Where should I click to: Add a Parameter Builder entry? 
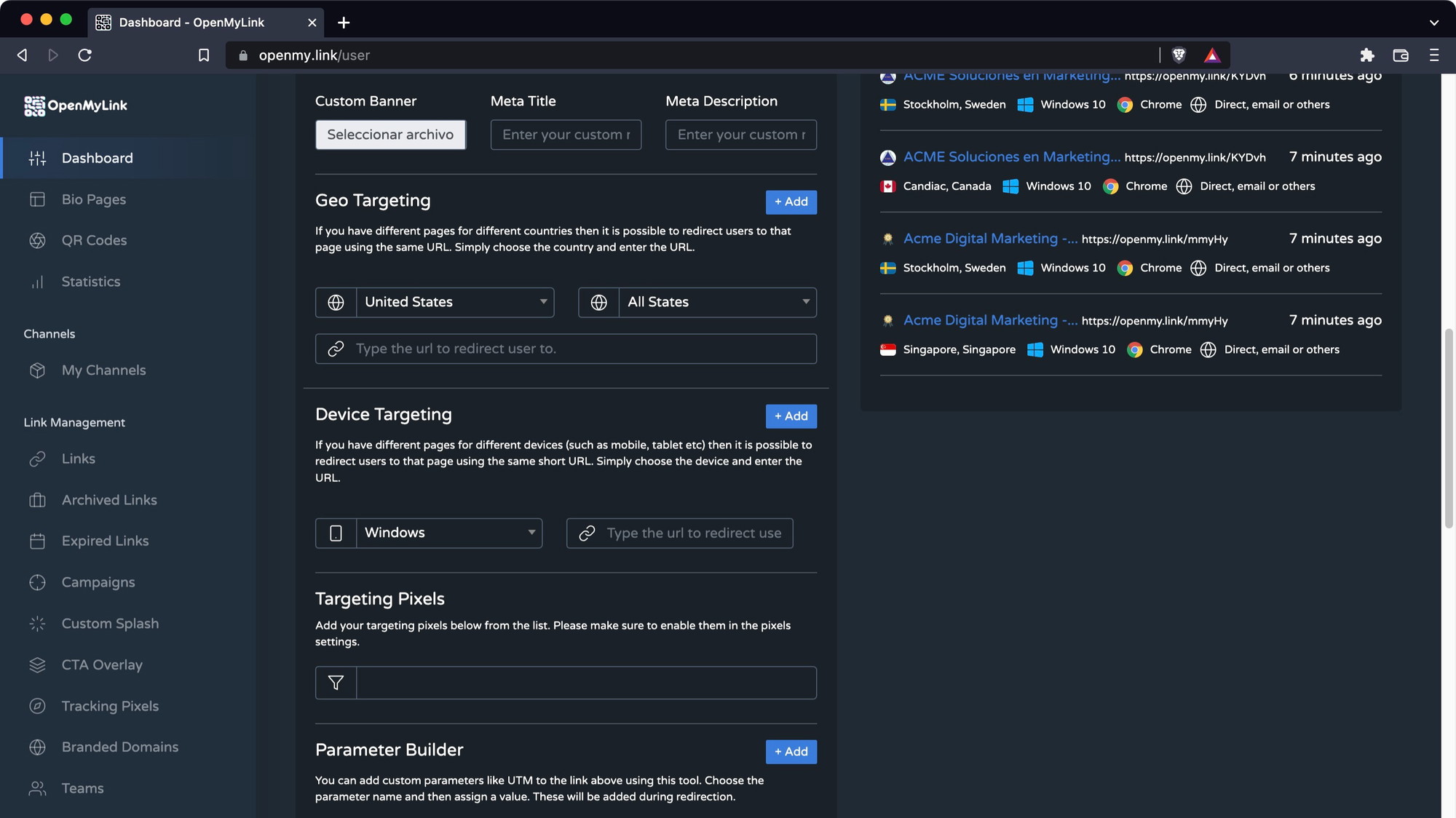[791, 751]
